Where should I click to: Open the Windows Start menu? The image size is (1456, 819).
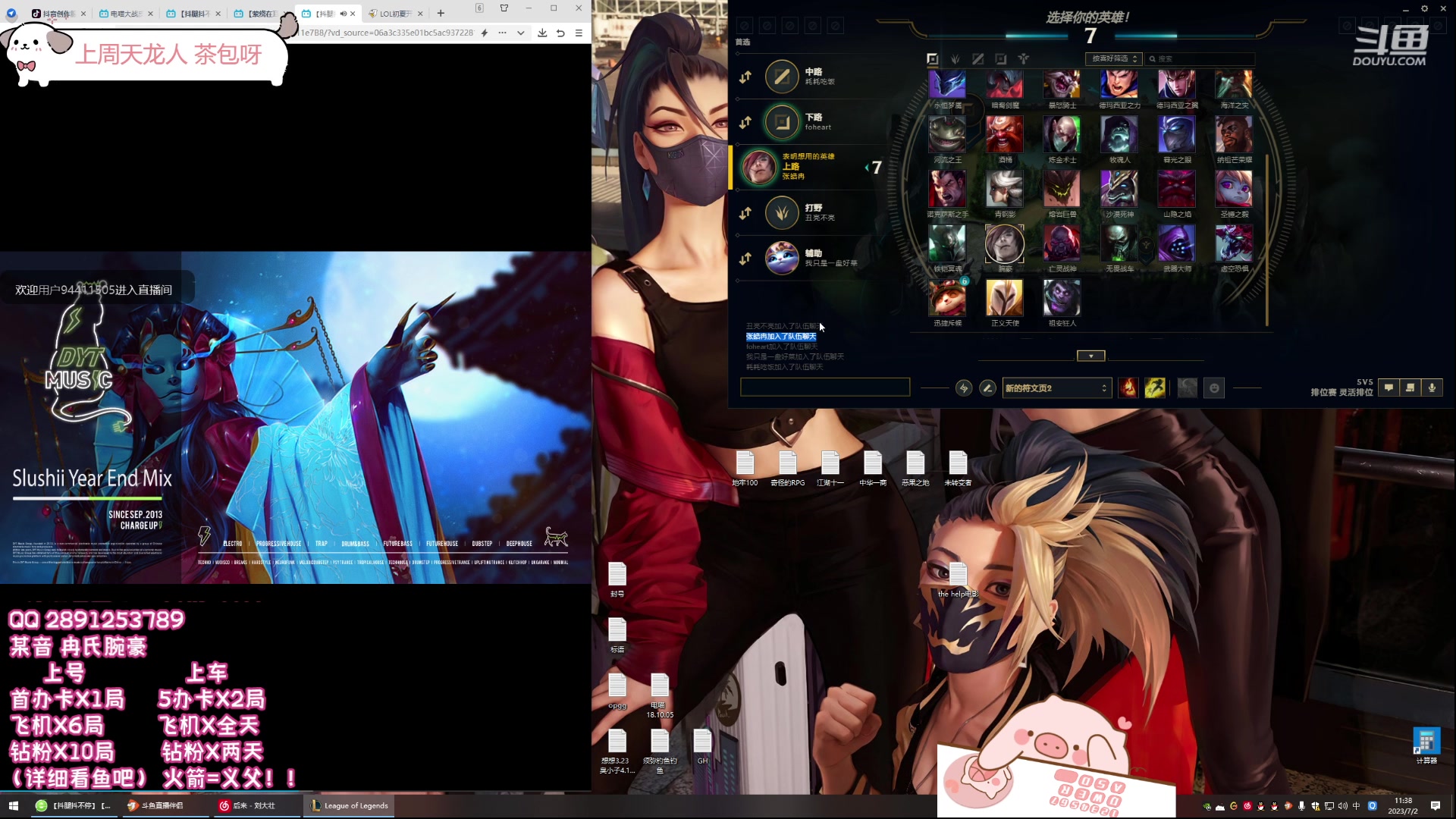point(13,805)
